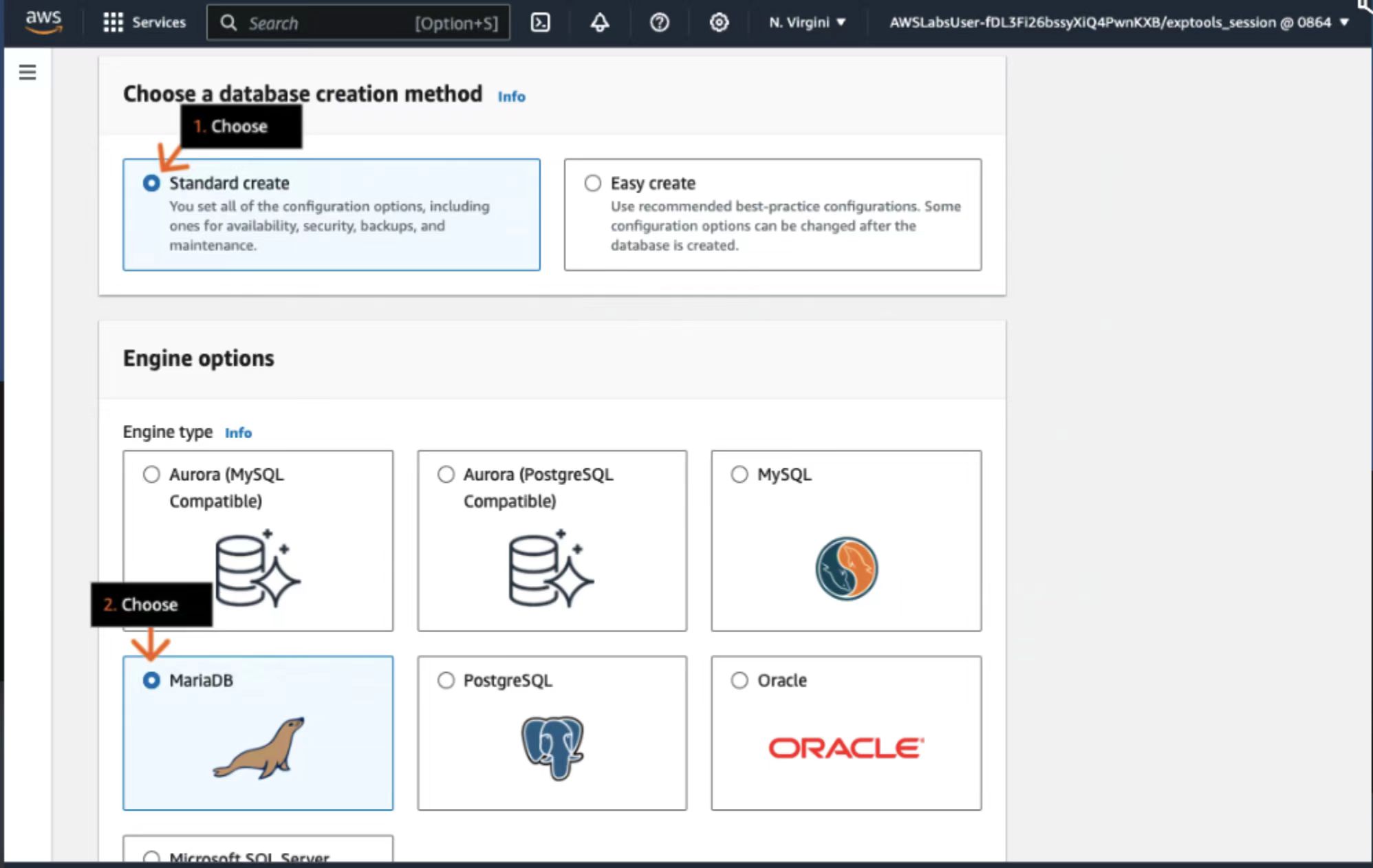Select the MySQL engine radio button
This screenshot has width=1373, height=868.
[739, 474]
